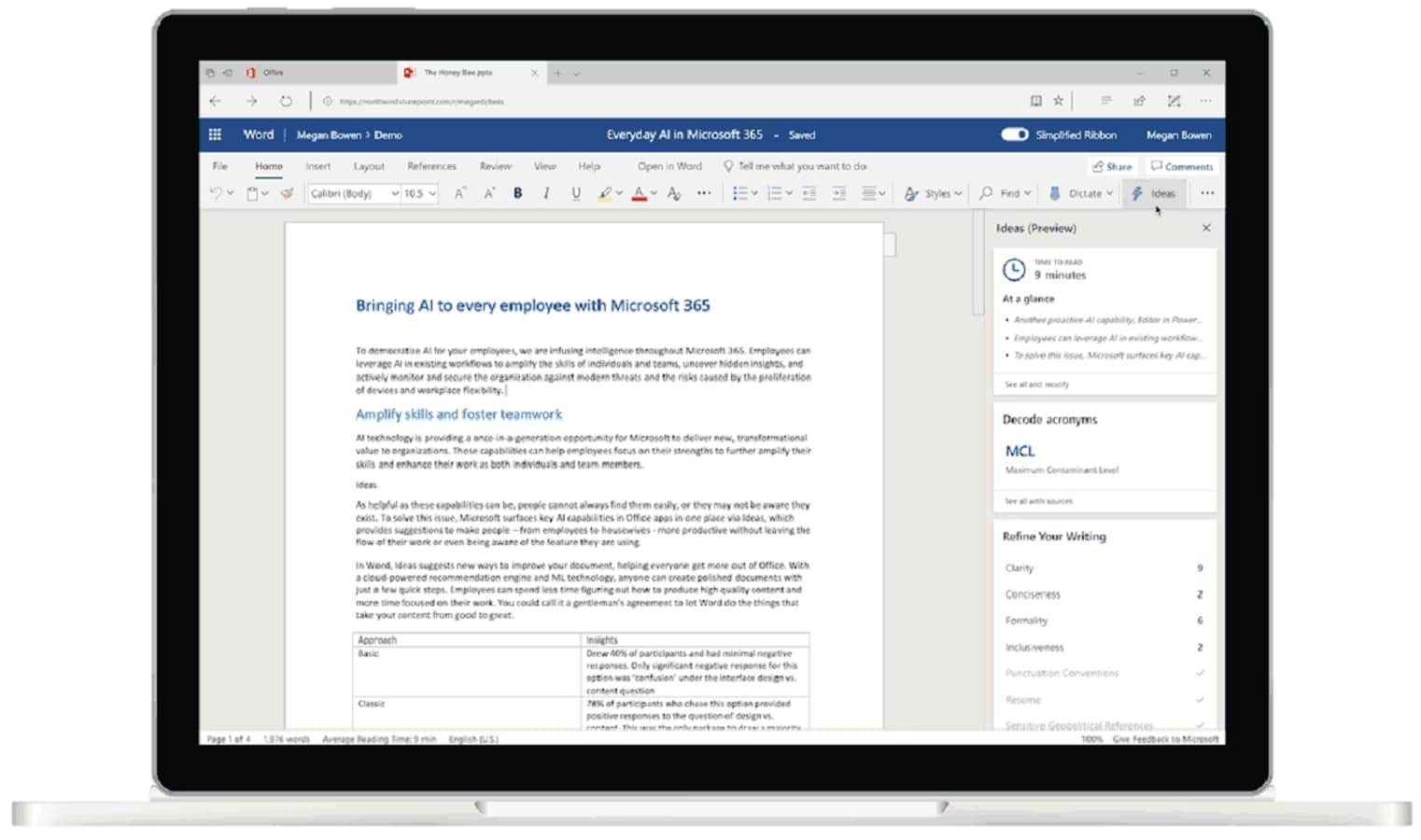Toggle italic formatting

(x=546, y=193)
